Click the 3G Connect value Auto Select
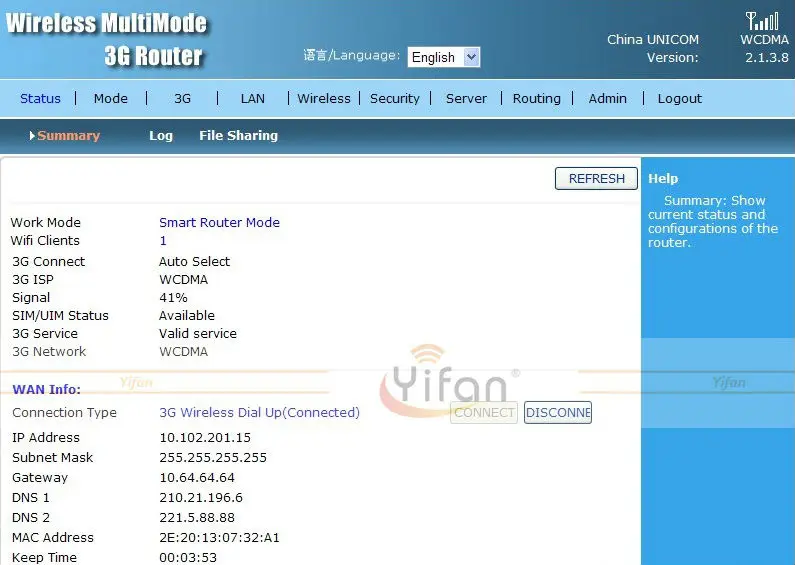 tap(194, 261)
